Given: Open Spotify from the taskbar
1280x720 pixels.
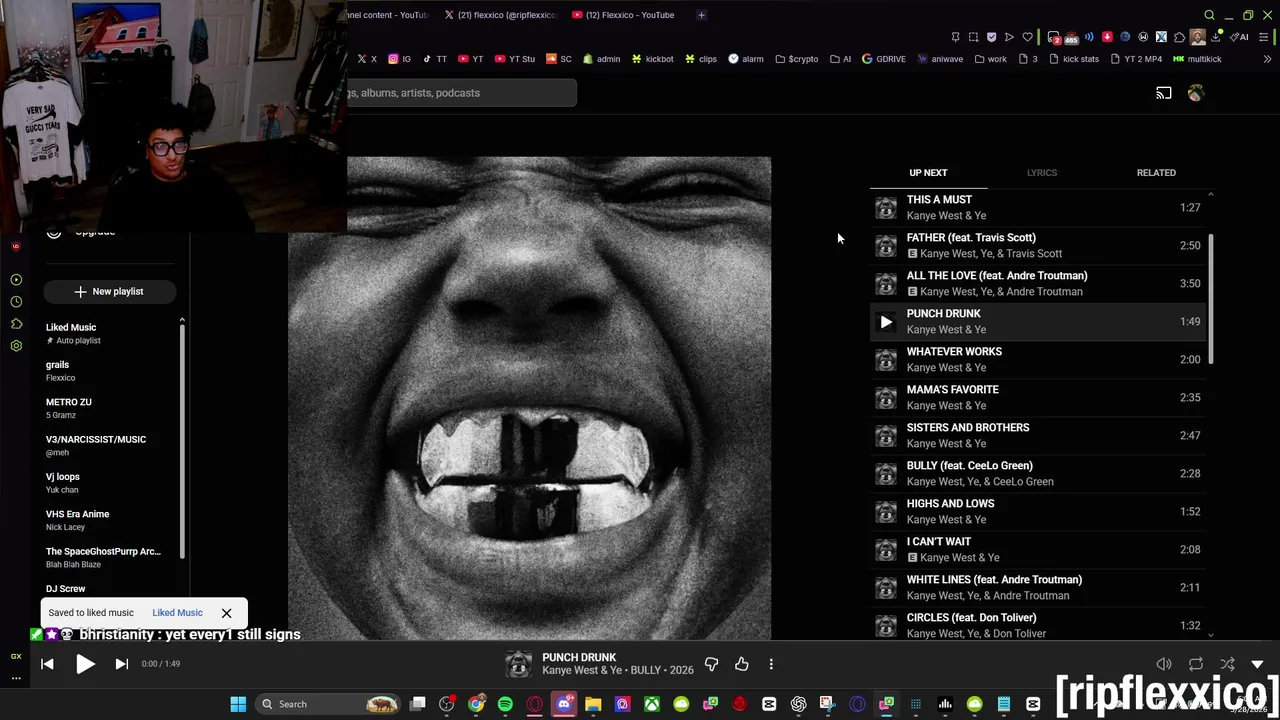Looking at the screenshot, I should tap(505, 704).
